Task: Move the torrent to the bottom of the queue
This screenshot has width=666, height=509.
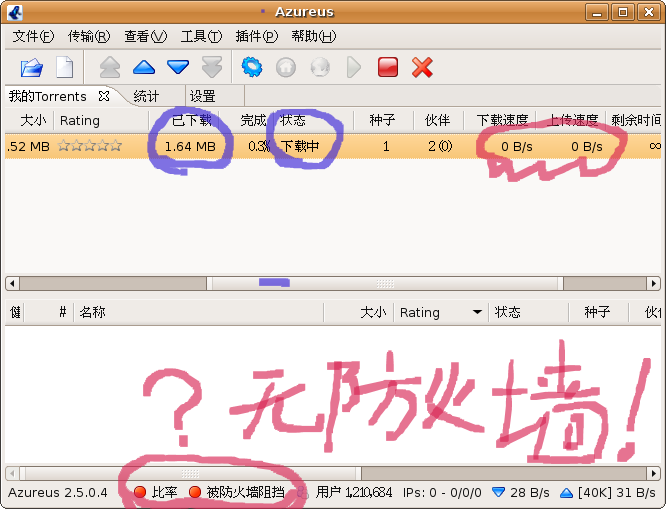Action: (x=212, y=67)
